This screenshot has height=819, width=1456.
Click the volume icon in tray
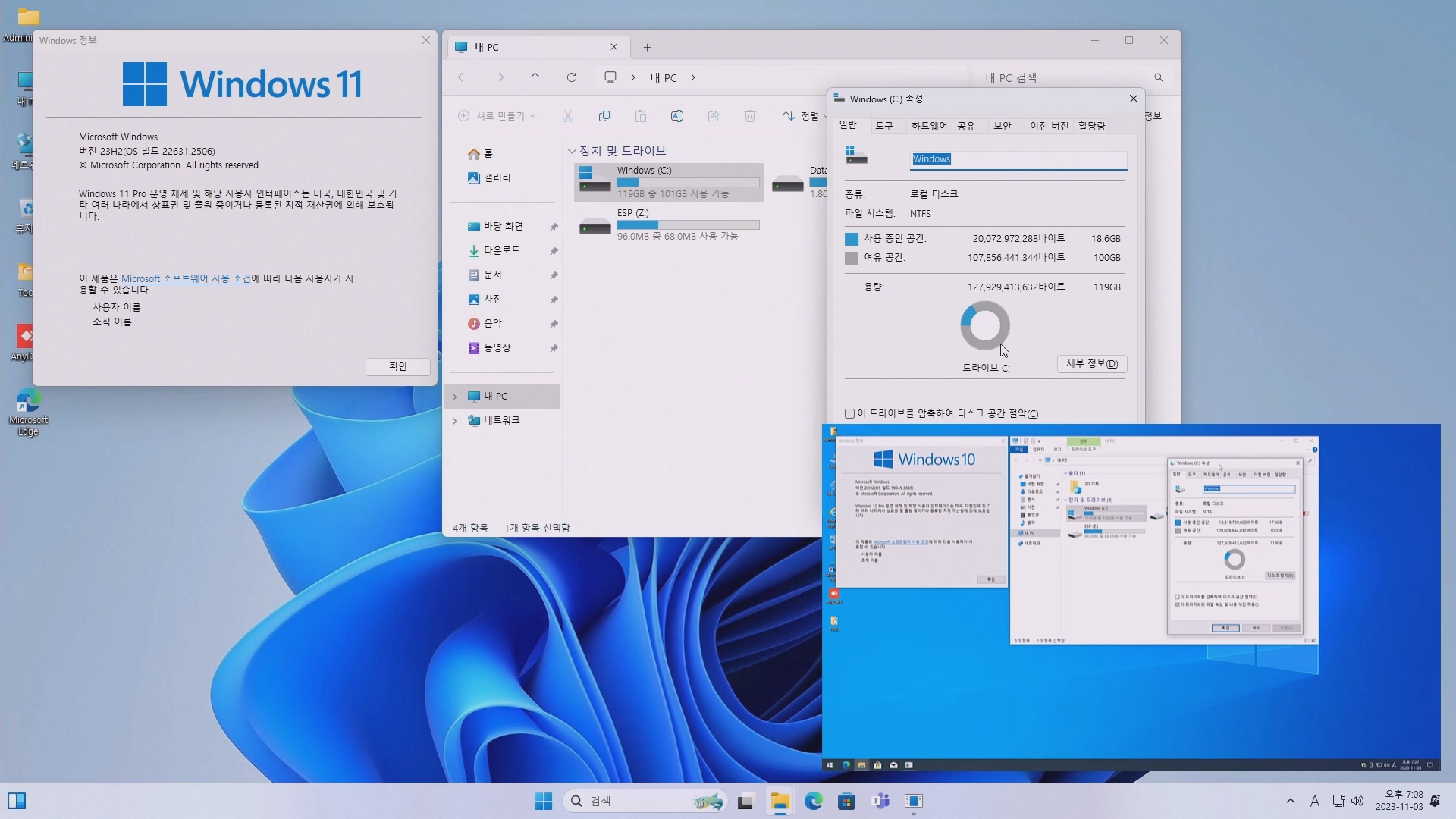(x=1357, y=801)
